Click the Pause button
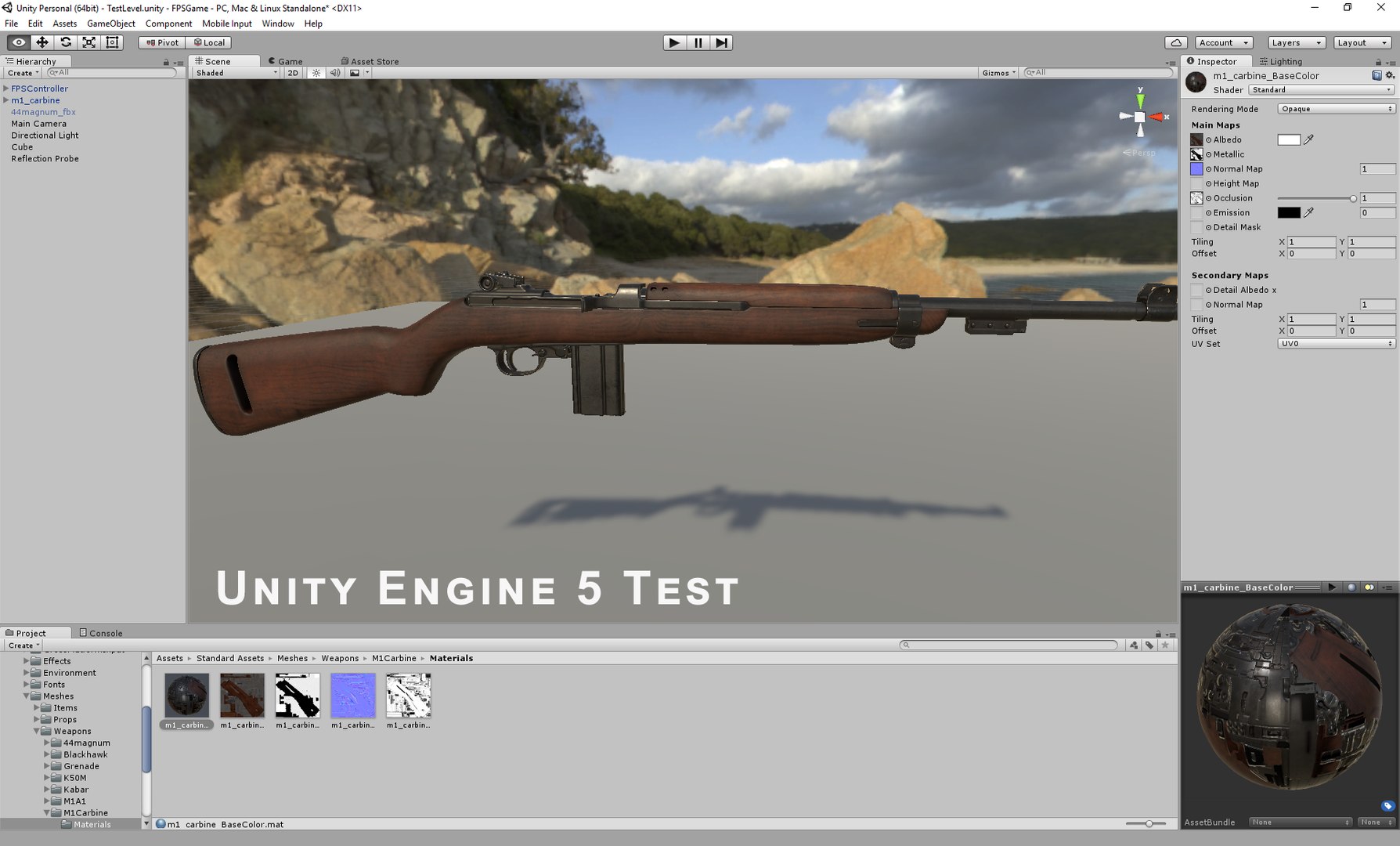The height and width of the screenshot is (846, 1400). [x=698, y=42]
